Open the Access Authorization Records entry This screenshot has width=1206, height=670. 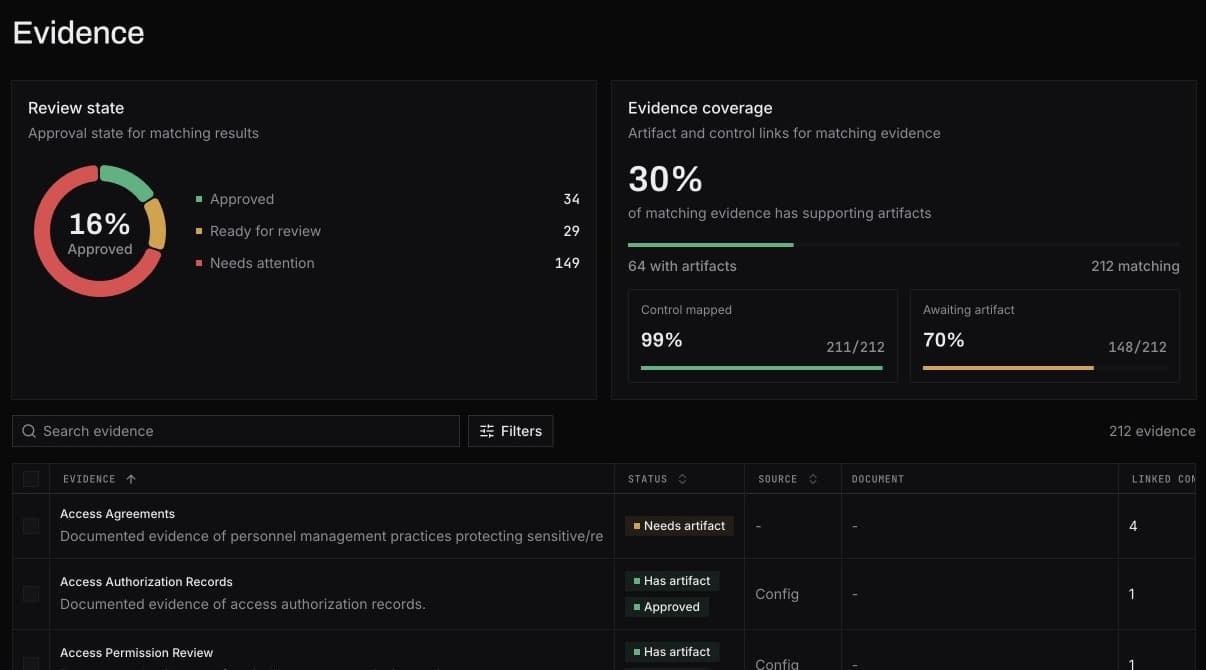click(146, 582)
